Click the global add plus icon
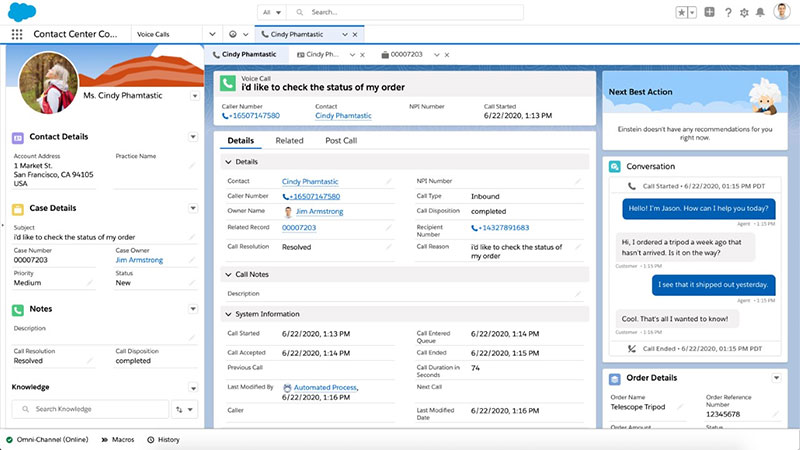 [x=709, y=12]
